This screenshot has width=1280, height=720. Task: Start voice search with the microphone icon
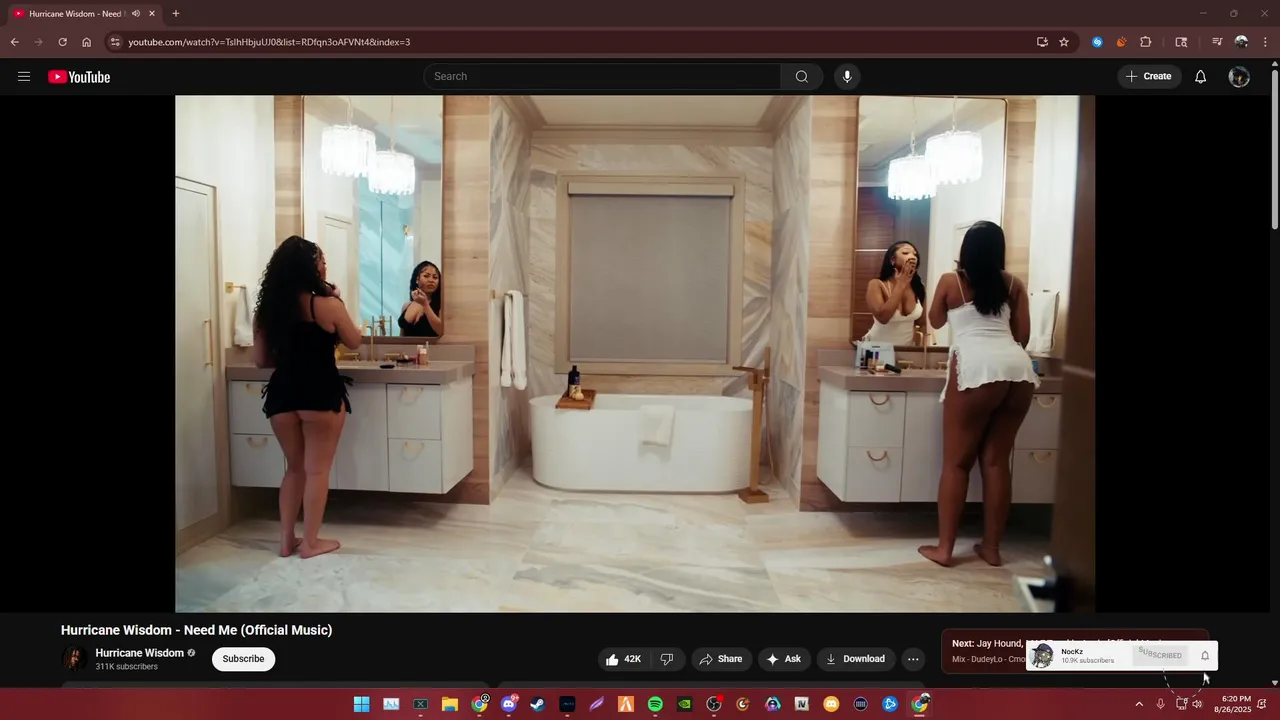click(847, 77)
